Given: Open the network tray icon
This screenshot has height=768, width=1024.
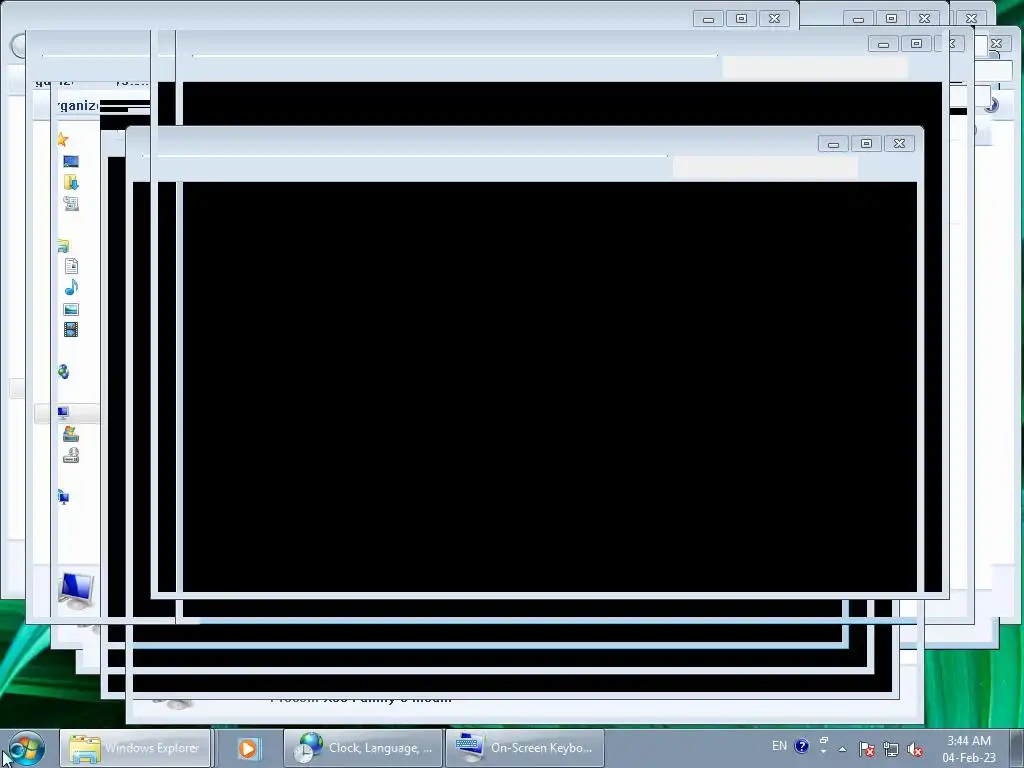Looking at the screenshot, I should click(x=891, y=750).
